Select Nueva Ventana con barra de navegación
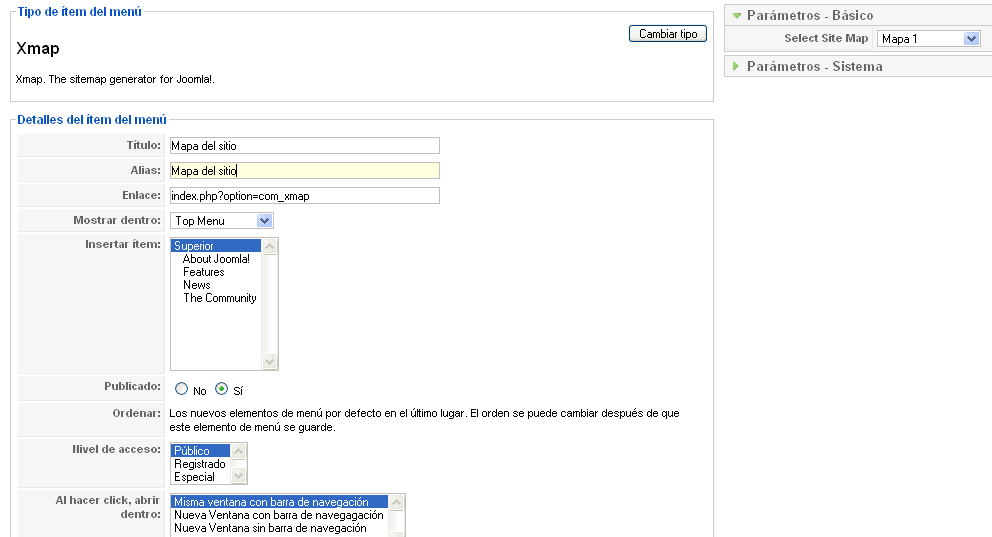Viewport: 992px width, 537px height. [x=278, y=515]
